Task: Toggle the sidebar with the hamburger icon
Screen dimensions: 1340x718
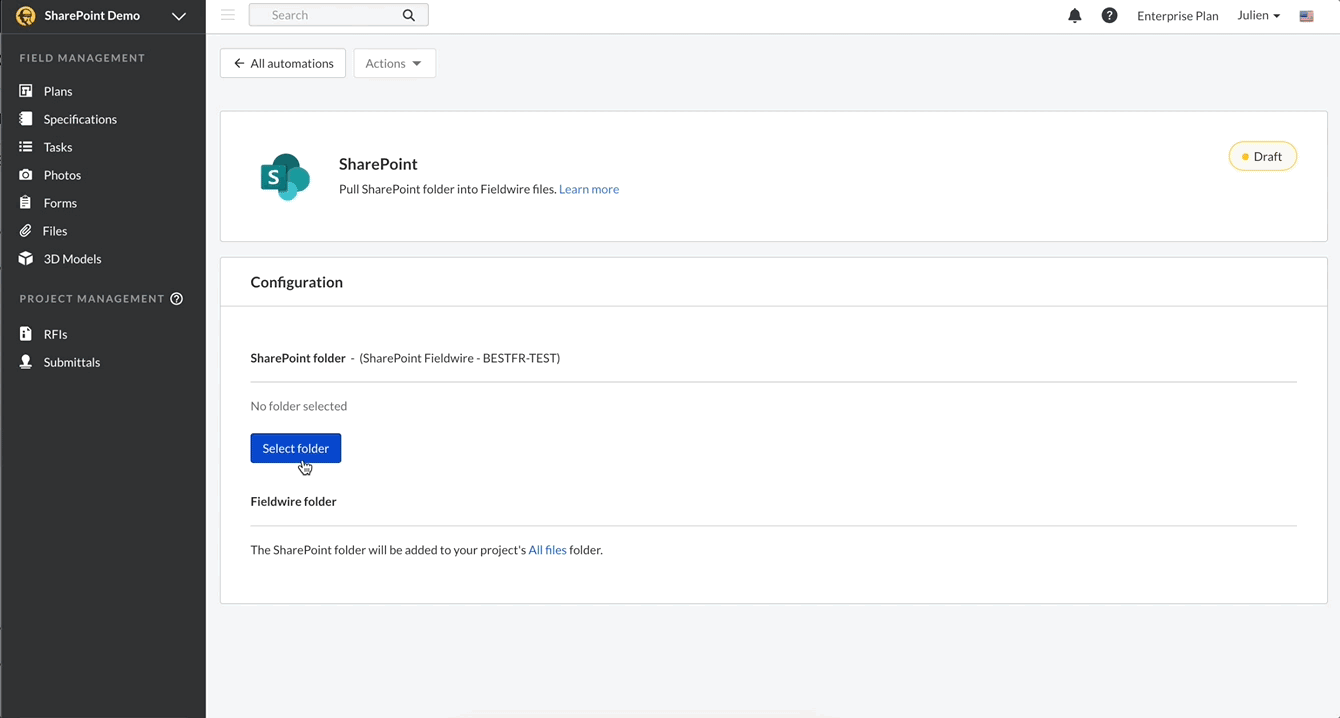Action: 228,15
